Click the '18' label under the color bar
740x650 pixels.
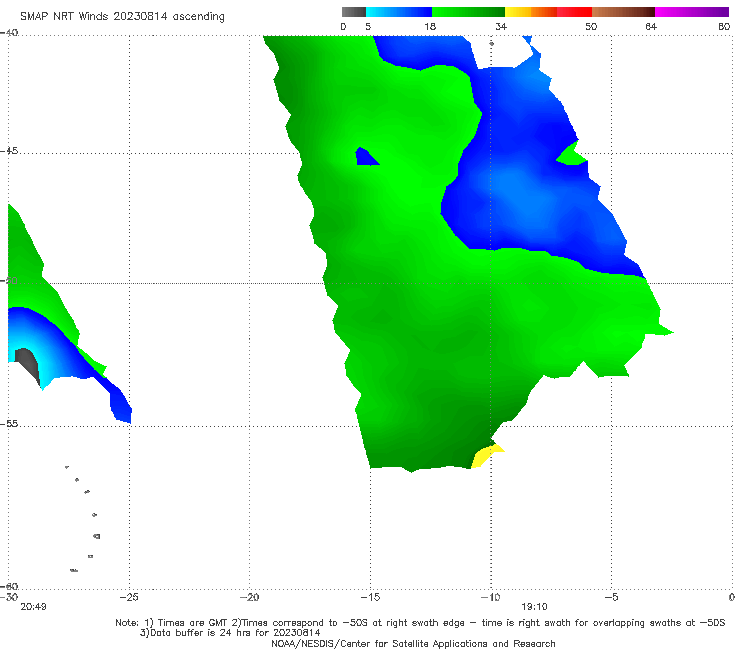point(430,26)
